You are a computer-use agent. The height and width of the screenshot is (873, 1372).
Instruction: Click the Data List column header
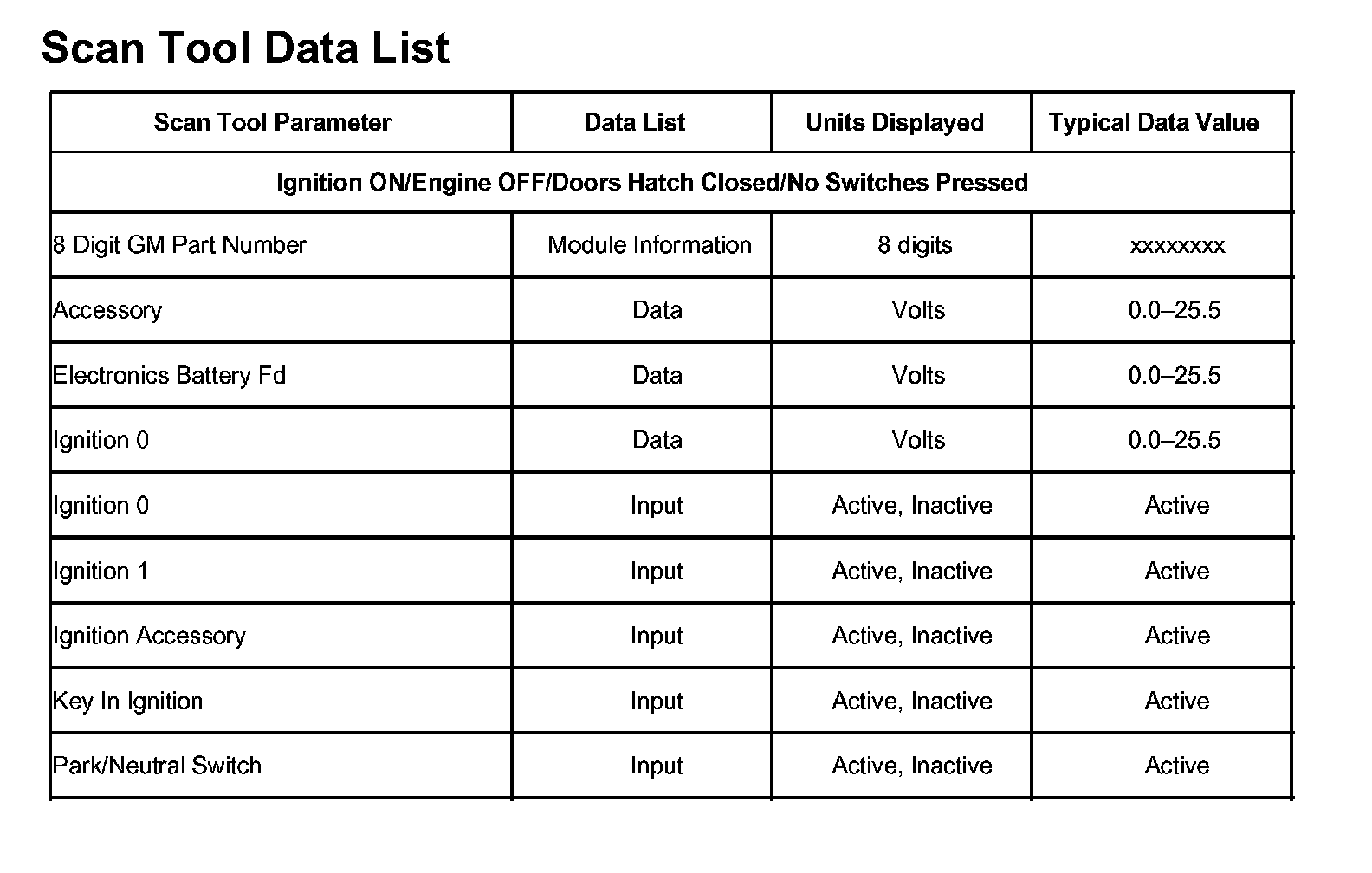coord(634,123)
